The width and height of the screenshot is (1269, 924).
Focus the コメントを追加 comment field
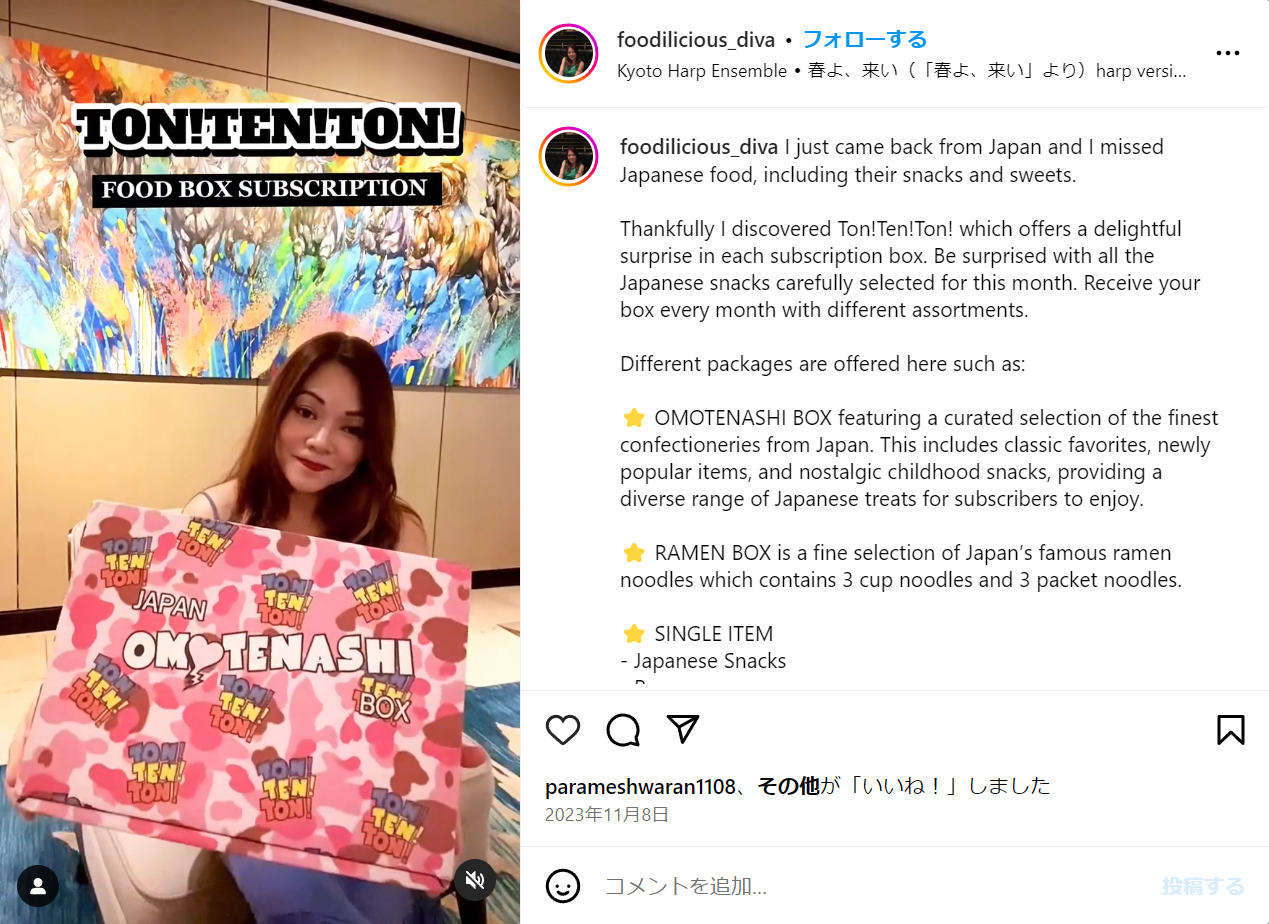point(870,886)
